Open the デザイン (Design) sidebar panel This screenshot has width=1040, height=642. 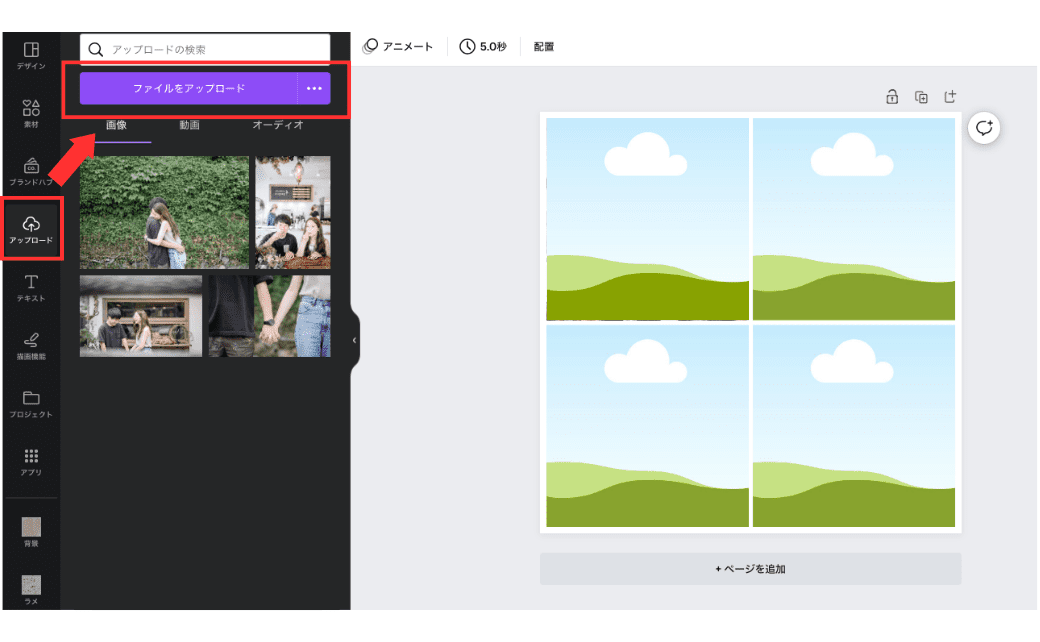tap(31, 55)
